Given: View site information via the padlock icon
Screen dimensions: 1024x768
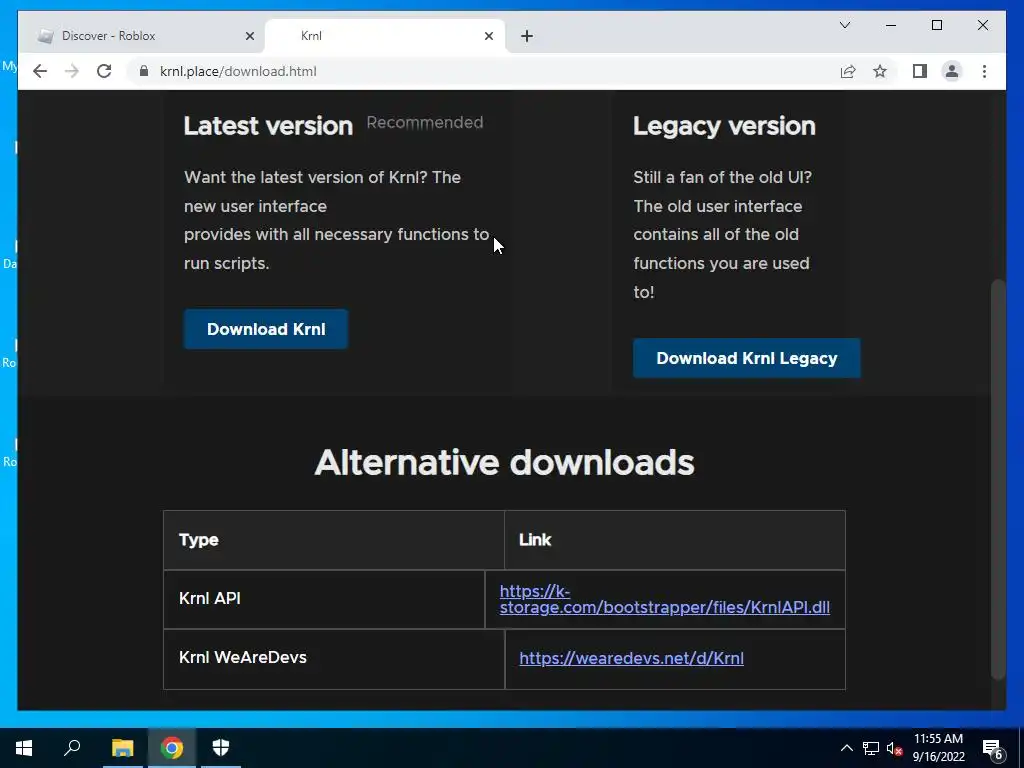Looking at the screenshot, I should tap(144, 71).
